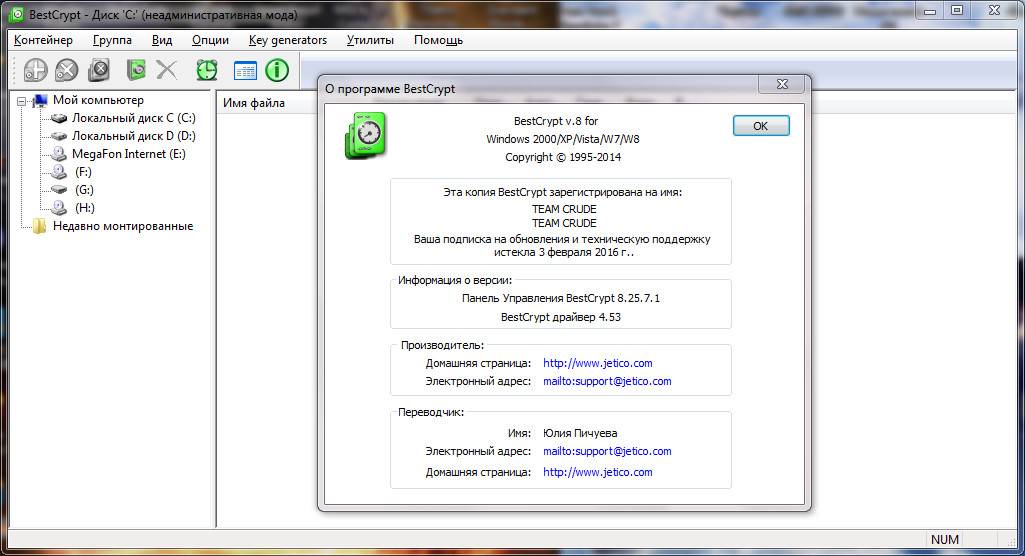Select the (G:) drive label in tree
Viewport: 1025px width, 556px height.
click(84, 189)
